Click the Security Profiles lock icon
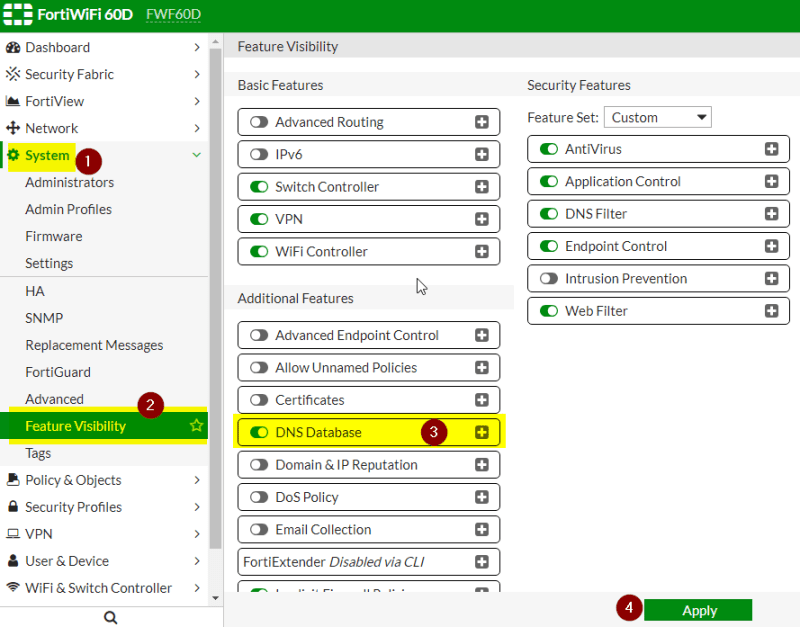This screenshot has height=627, width=800. [13, 506]
